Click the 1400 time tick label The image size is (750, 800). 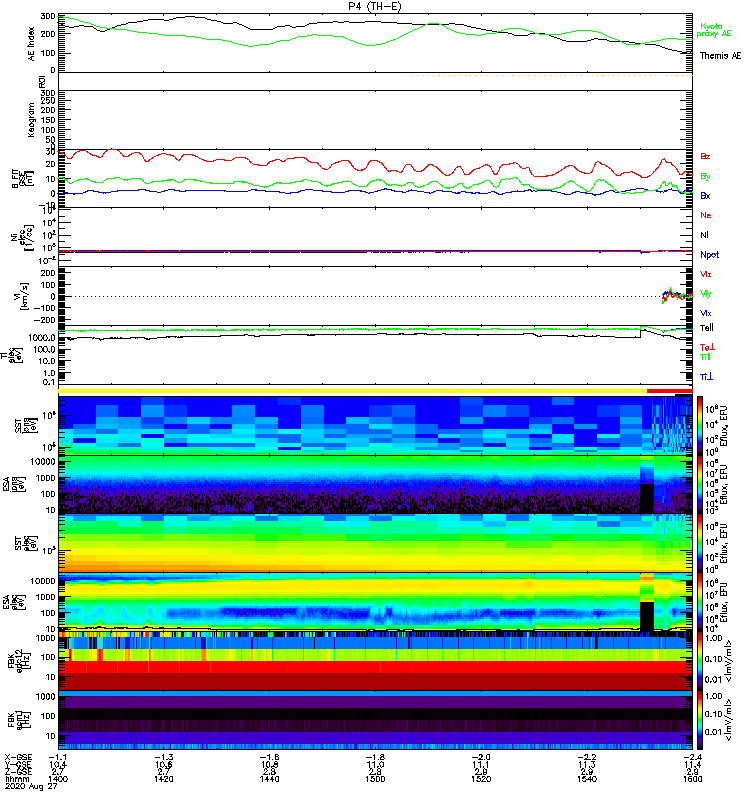[x=58, y=779]
